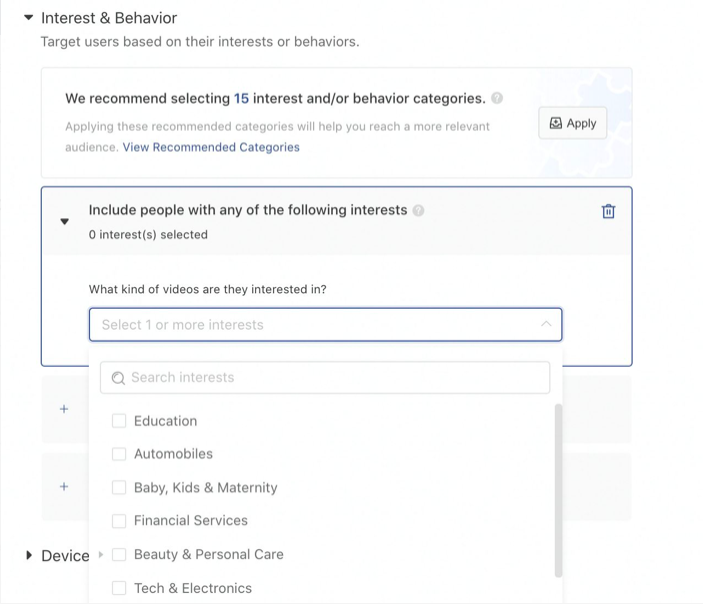The image size is (703, 604).
Task: Click the upper plus icon below interest group
Action: (x=64, y=409)
